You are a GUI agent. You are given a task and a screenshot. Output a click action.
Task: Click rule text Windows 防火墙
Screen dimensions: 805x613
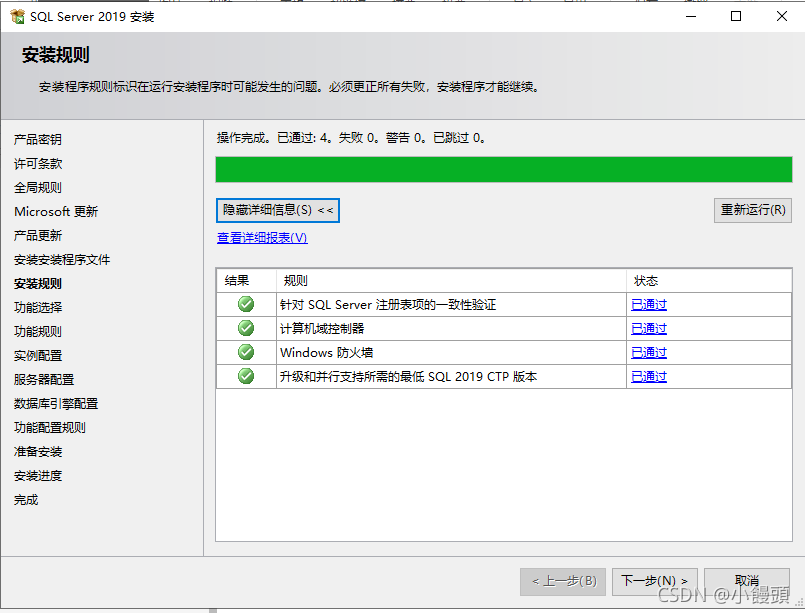tap(327, 353)
